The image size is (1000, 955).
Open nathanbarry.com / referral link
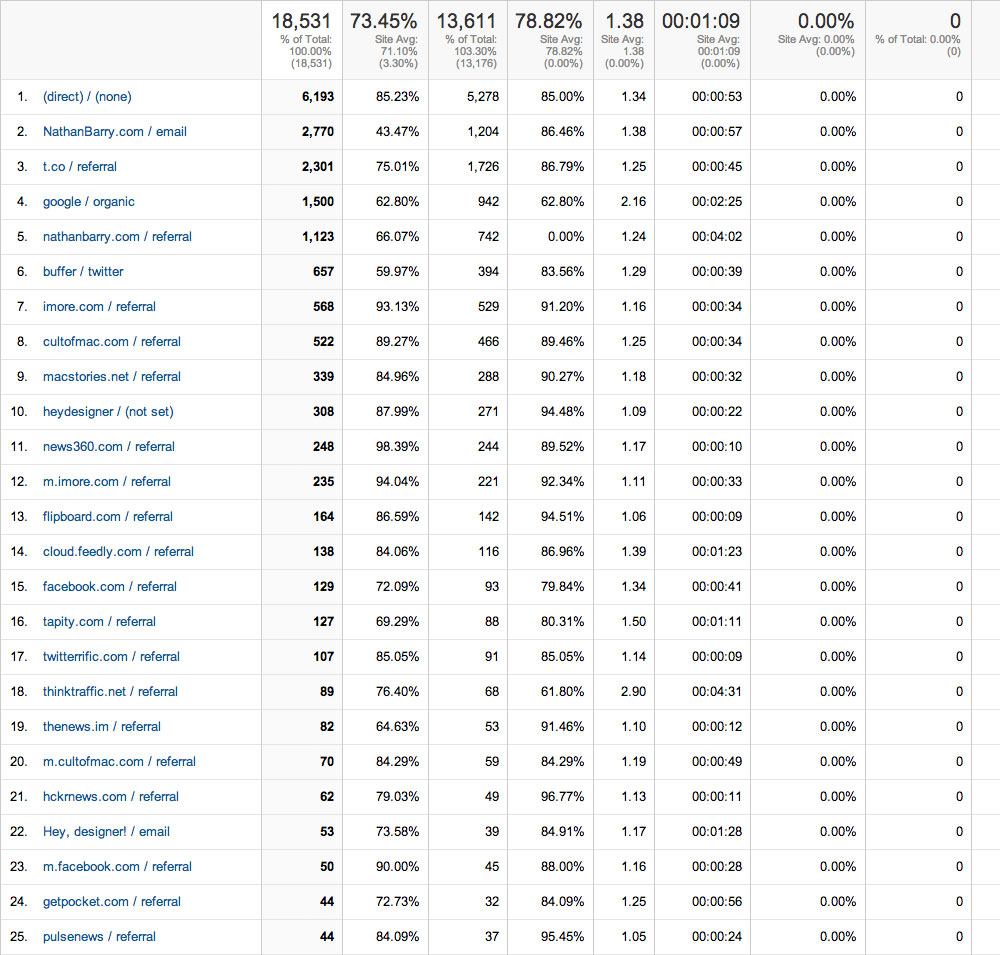pyautogui.click(x=117, y=237)
